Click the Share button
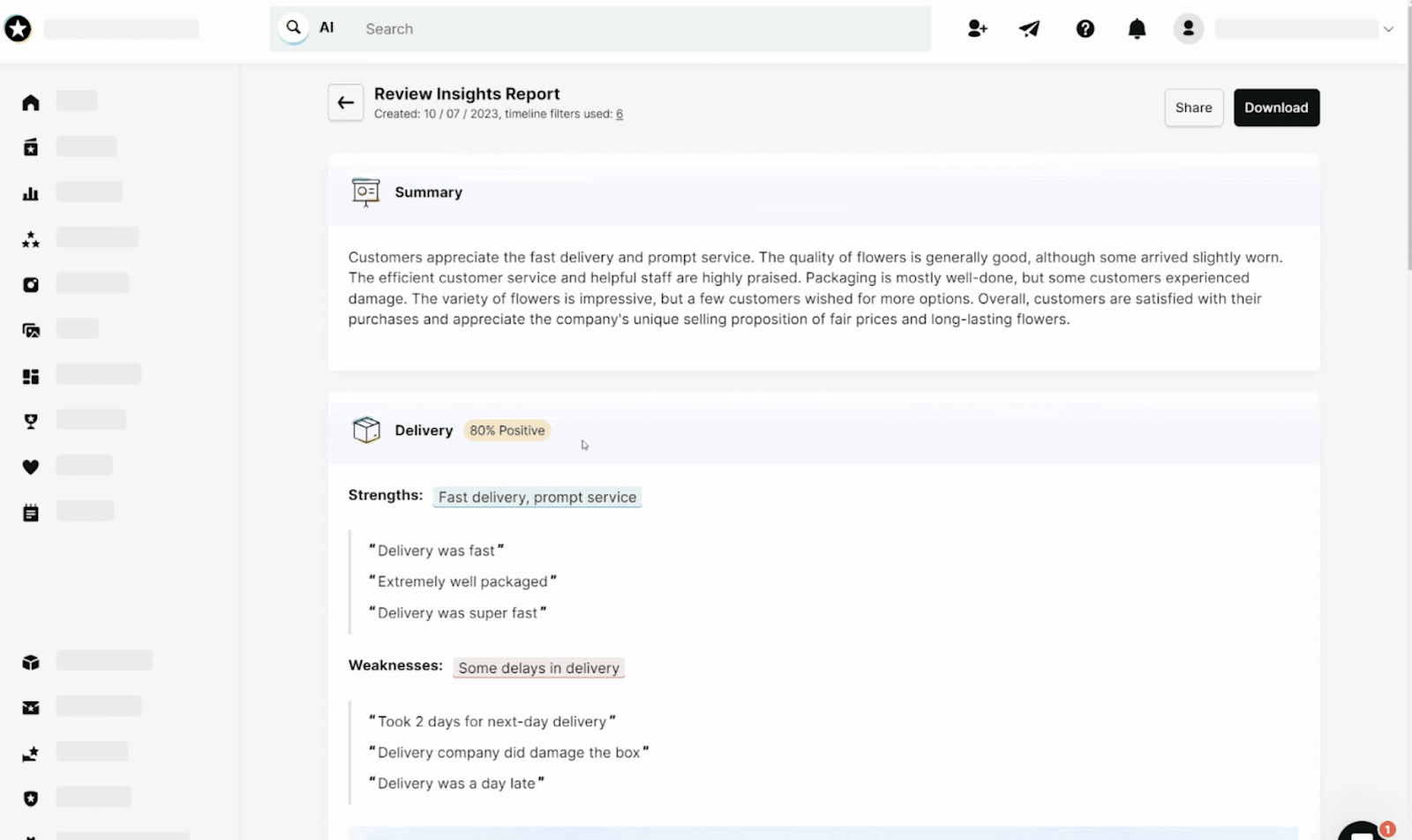Screen dimensions: 1412x840 (1193, 108)
